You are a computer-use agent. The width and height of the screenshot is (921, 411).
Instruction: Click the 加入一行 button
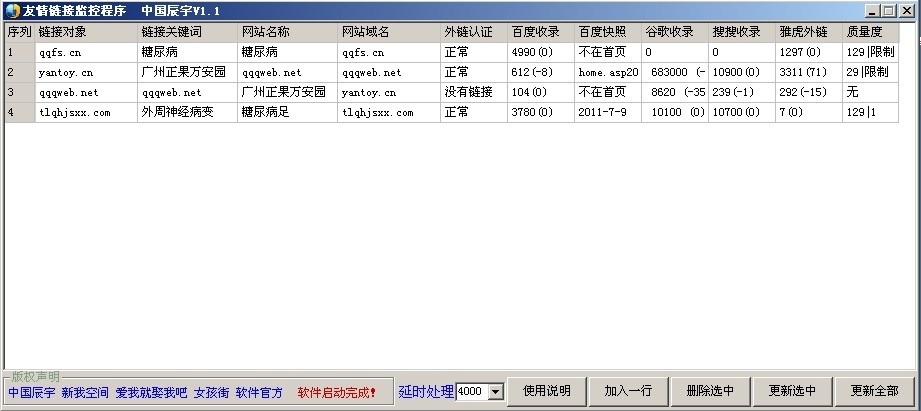(x=628, y=391)
